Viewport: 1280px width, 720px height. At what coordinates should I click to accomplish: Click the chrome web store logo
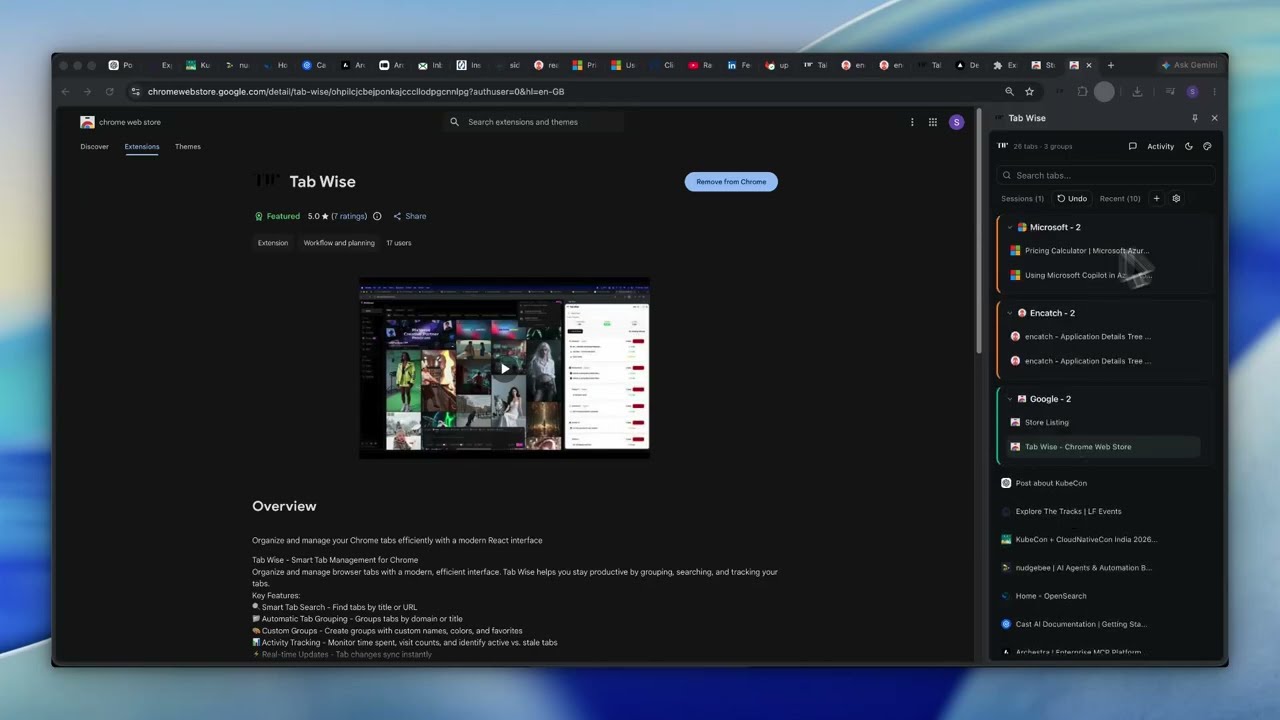pyautogui.click(x=120, y=122)
